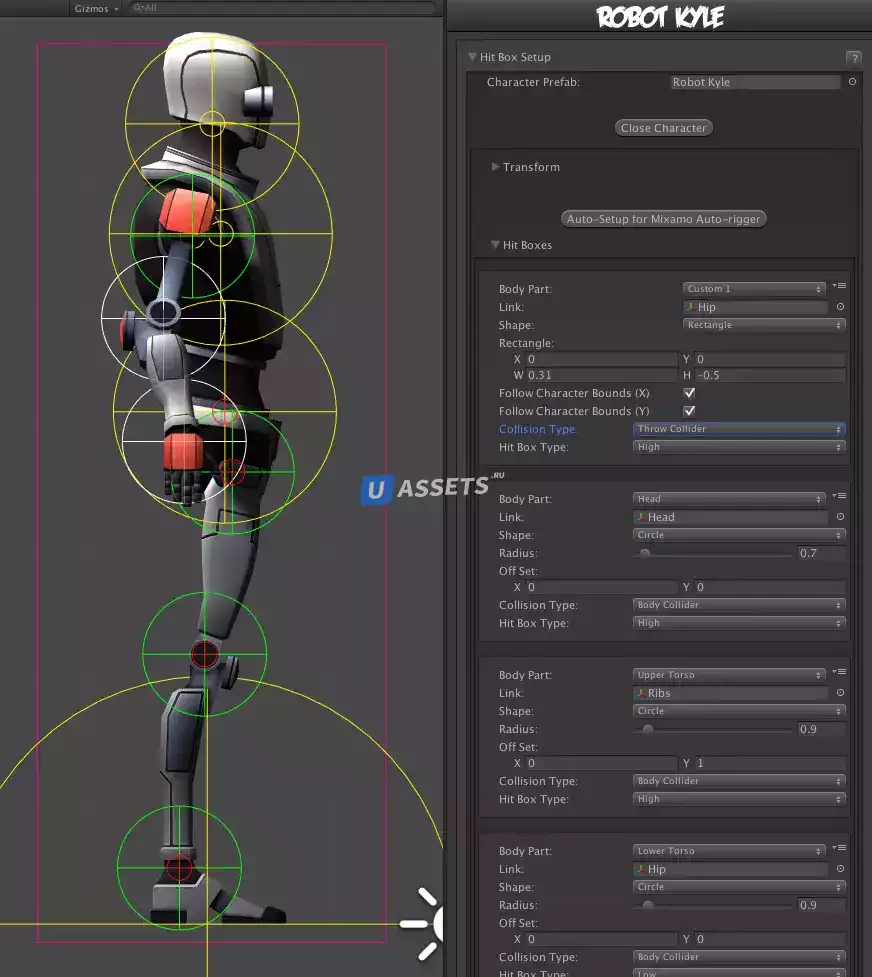
Task: Collapse the Hit Box Setup section
Action: (472, 57)
